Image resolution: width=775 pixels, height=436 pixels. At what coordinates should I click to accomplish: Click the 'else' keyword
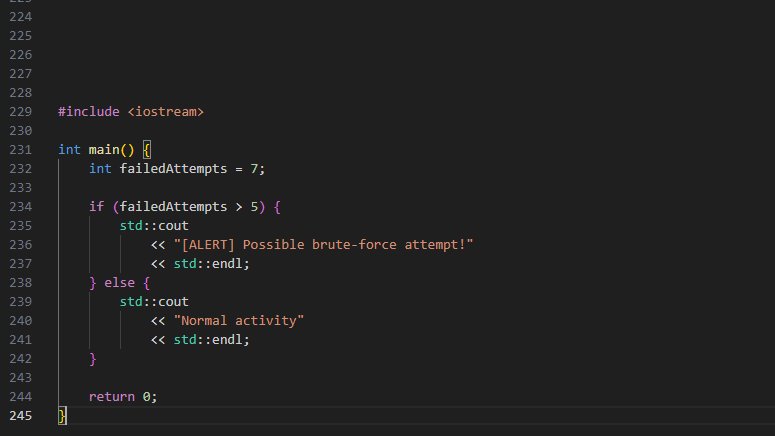pyautogui.click(x=119, y=283)
